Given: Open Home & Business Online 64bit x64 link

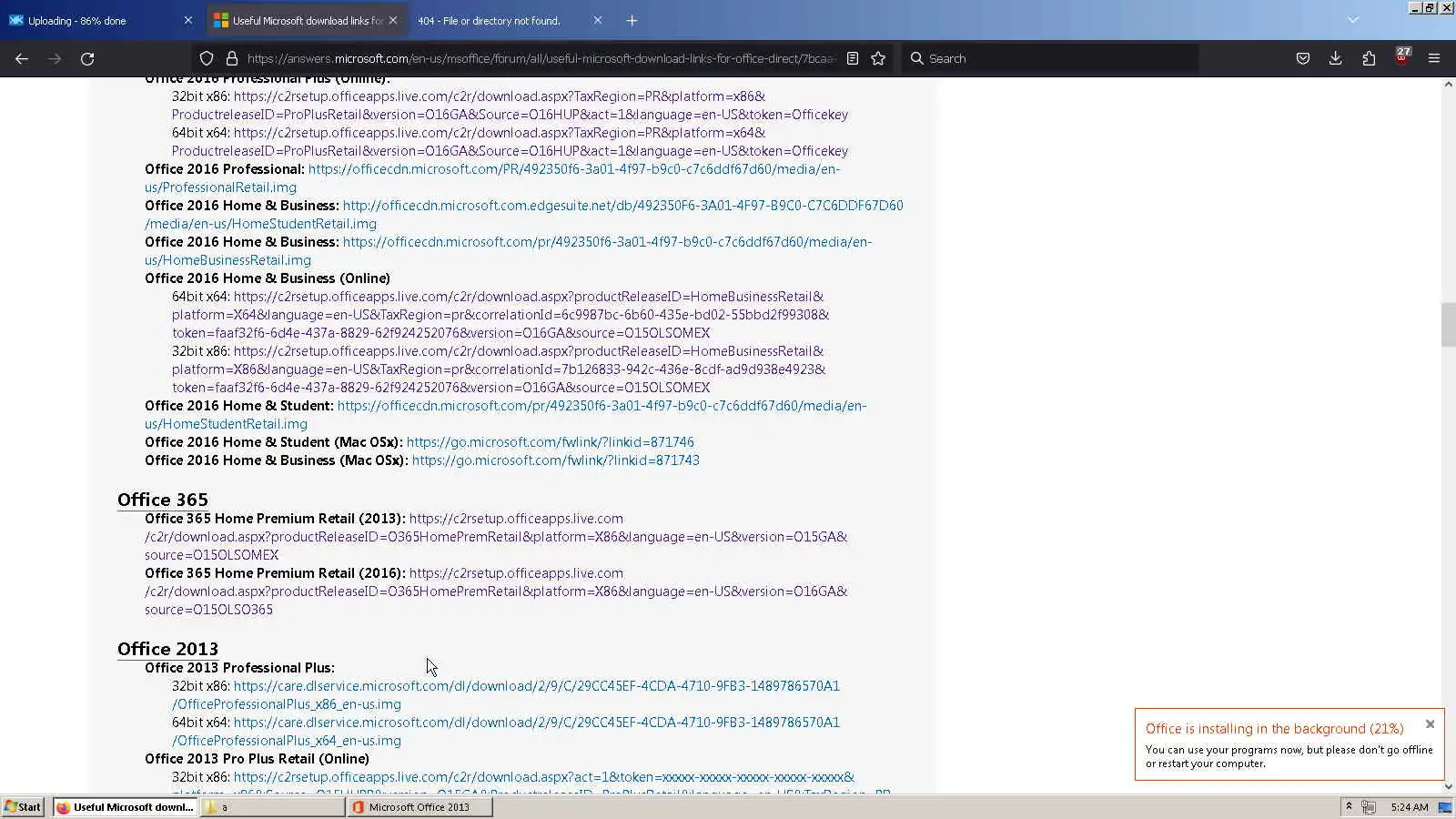Looking at the screenshot, I should coord(500,315).
